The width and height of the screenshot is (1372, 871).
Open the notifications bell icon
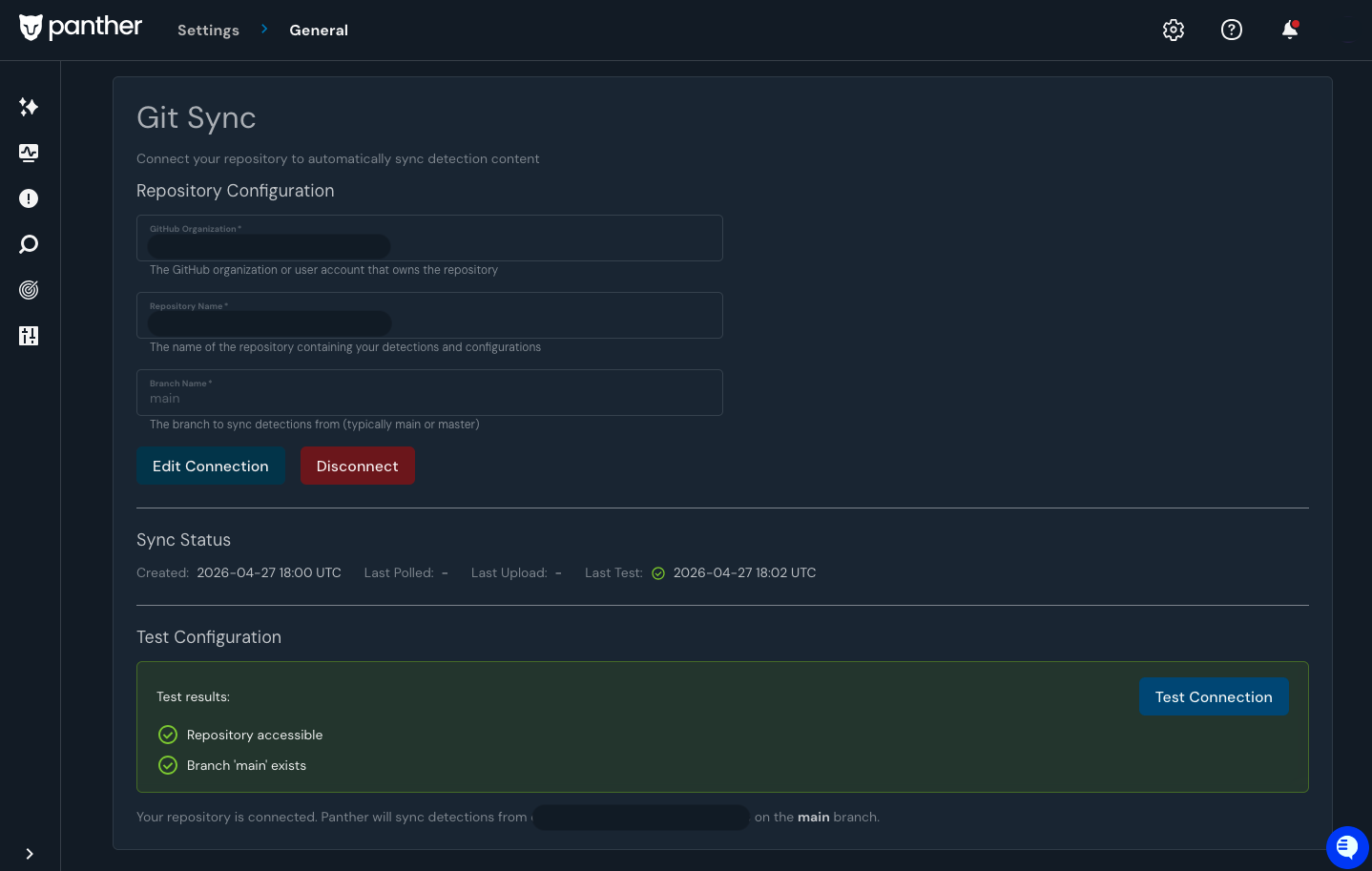click(1290, 30)
